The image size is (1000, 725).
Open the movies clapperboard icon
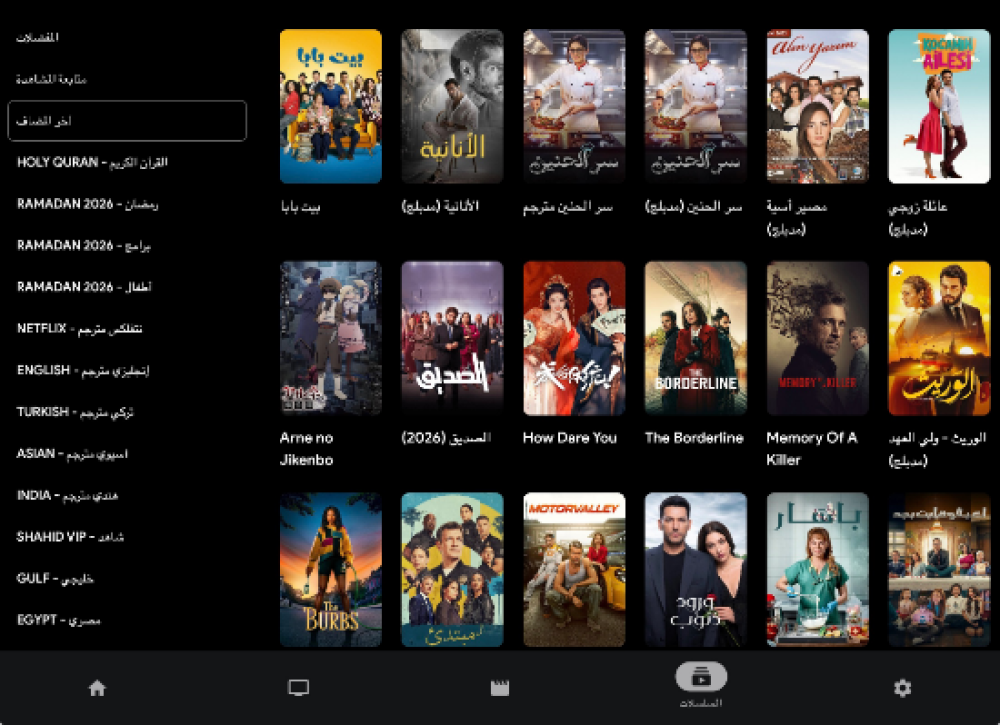(500, 688)
